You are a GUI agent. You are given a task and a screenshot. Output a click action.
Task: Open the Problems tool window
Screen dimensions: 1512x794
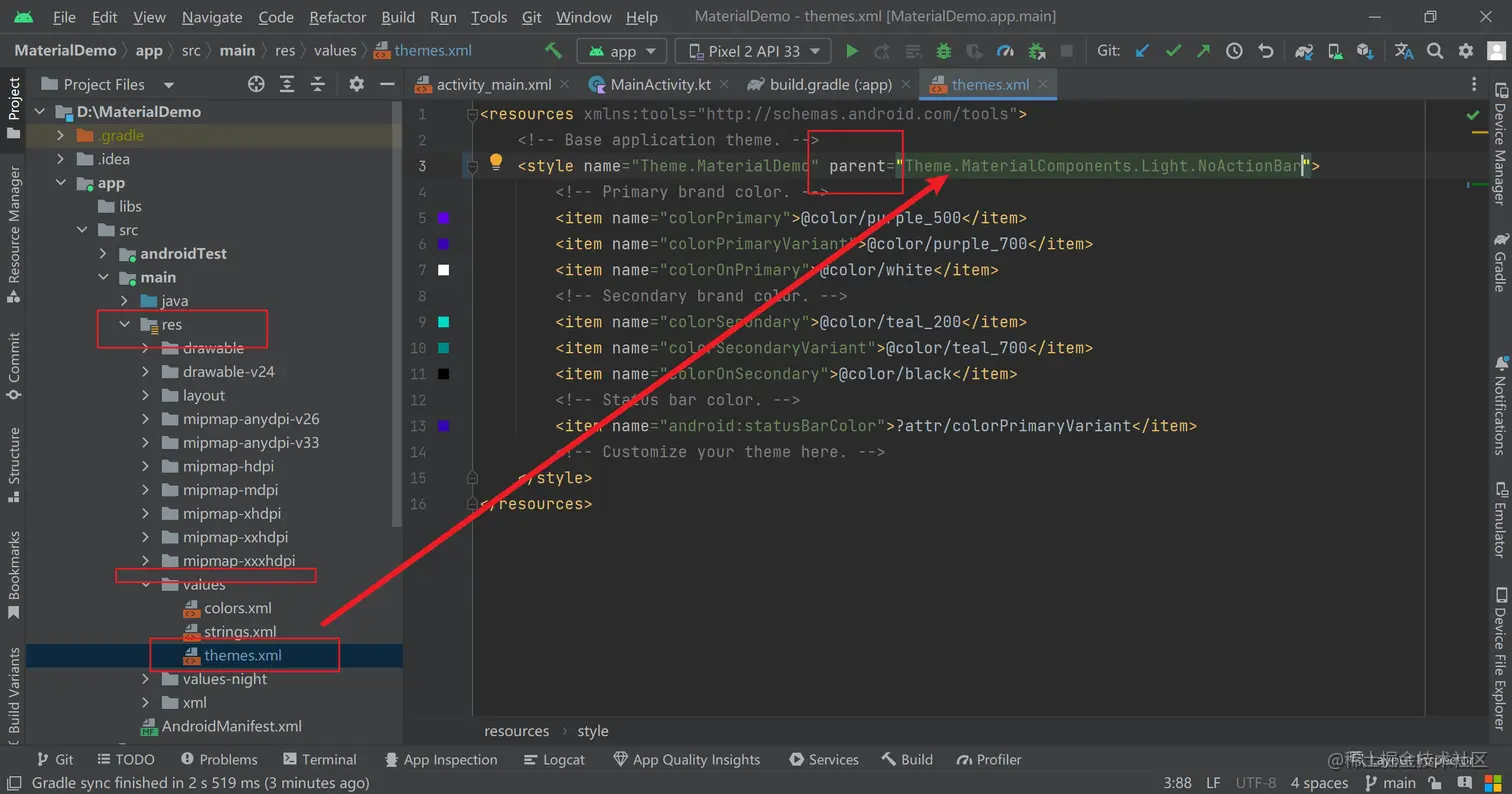(218, 760)
